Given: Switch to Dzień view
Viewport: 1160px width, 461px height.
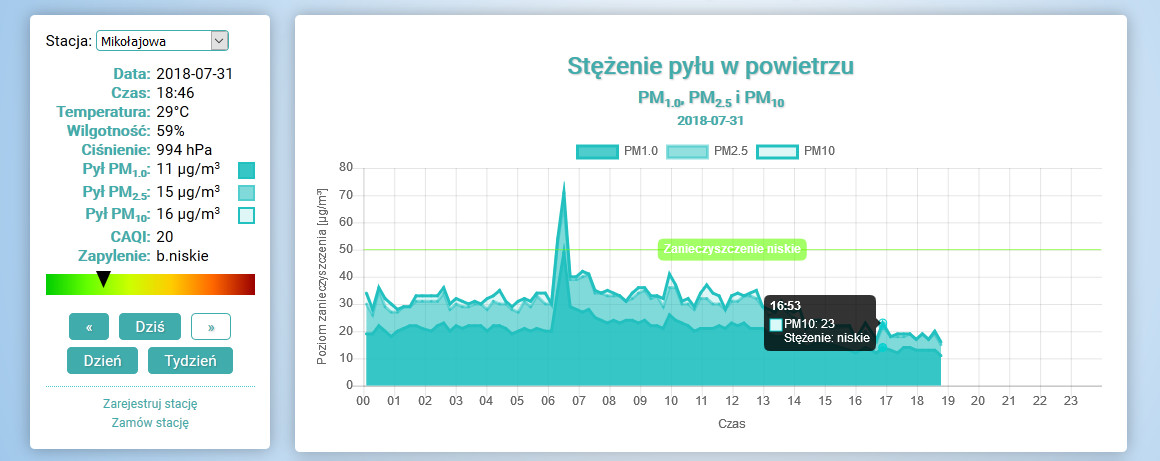Looking at the screenshot, I should (101, 361).
